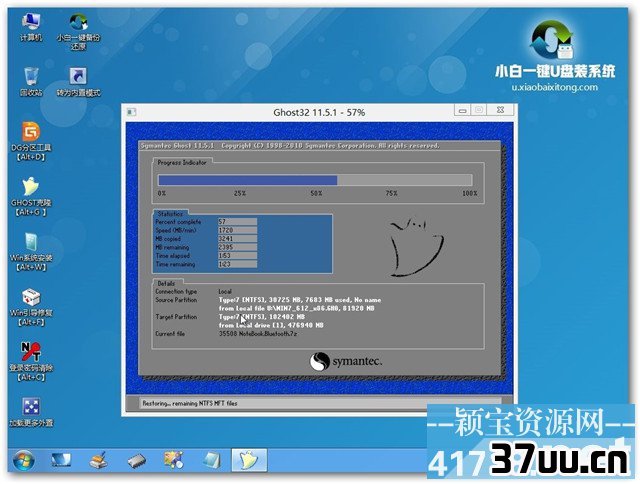Click Ghost32 window title bar icon
640x484 pixels.
coord(131,112)
